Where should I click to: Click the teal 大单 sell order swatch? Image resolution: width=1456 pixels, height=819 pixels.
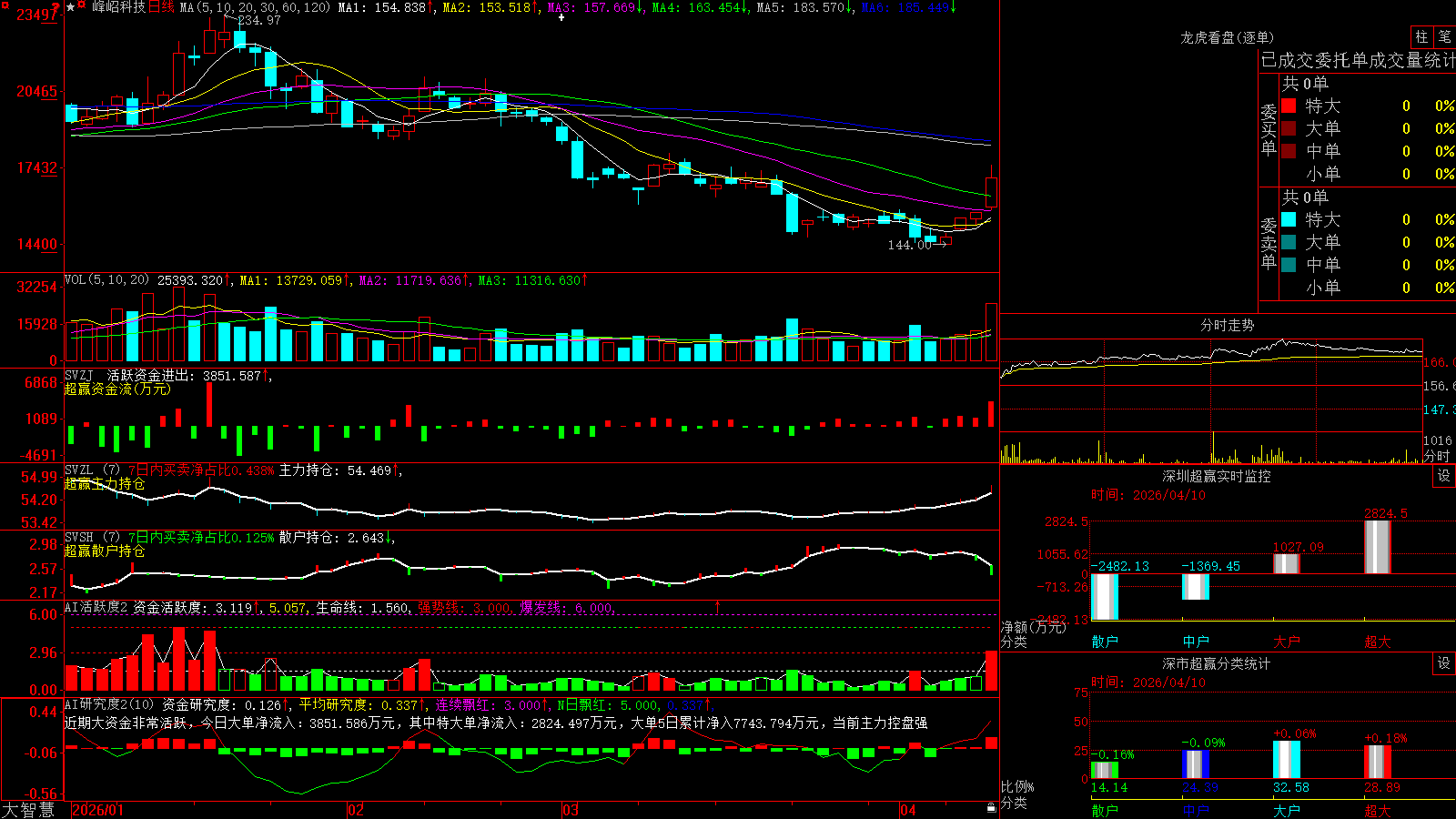tap(1289, 242)
